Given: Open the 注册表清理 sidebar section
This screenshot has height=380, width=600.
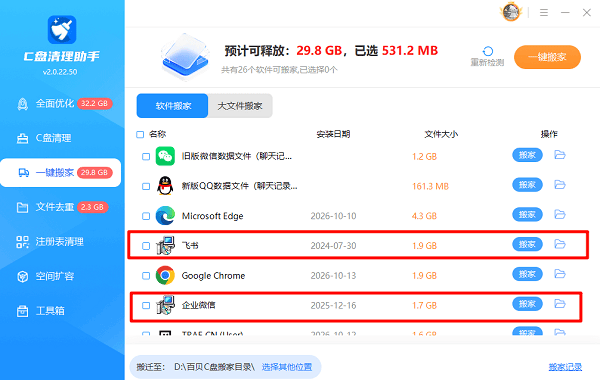Looking at the screenshot, I should (x=61, y=241).
